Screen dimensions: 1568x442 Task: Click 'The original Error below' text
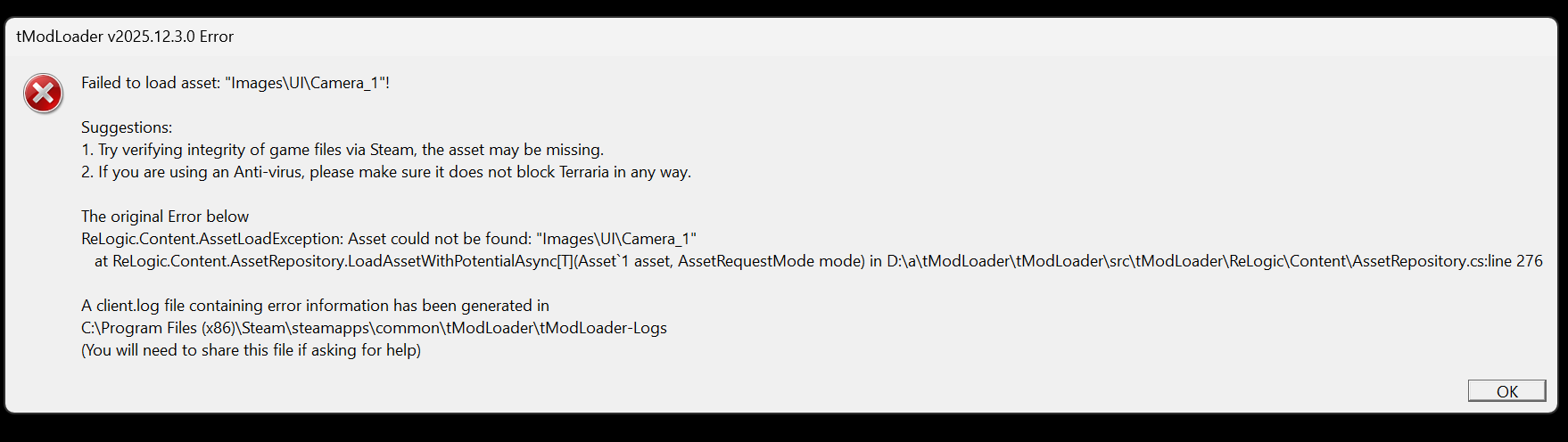point(165,217)
